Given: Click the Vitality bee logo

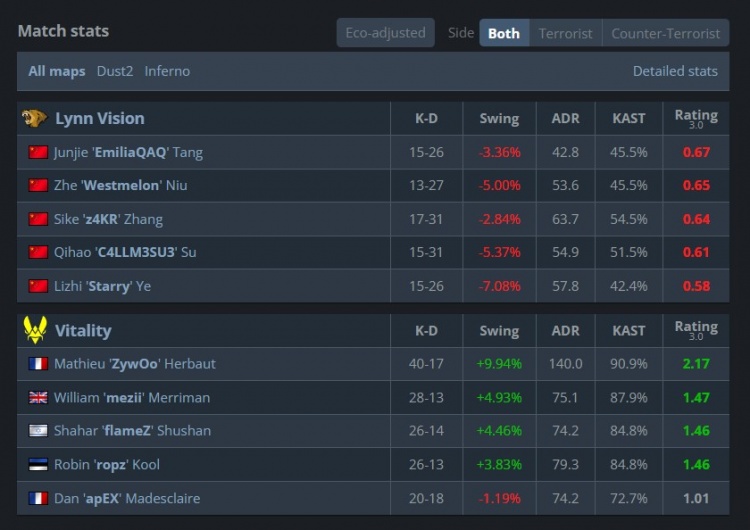Looking at the screenshot, I should (35, 330).
